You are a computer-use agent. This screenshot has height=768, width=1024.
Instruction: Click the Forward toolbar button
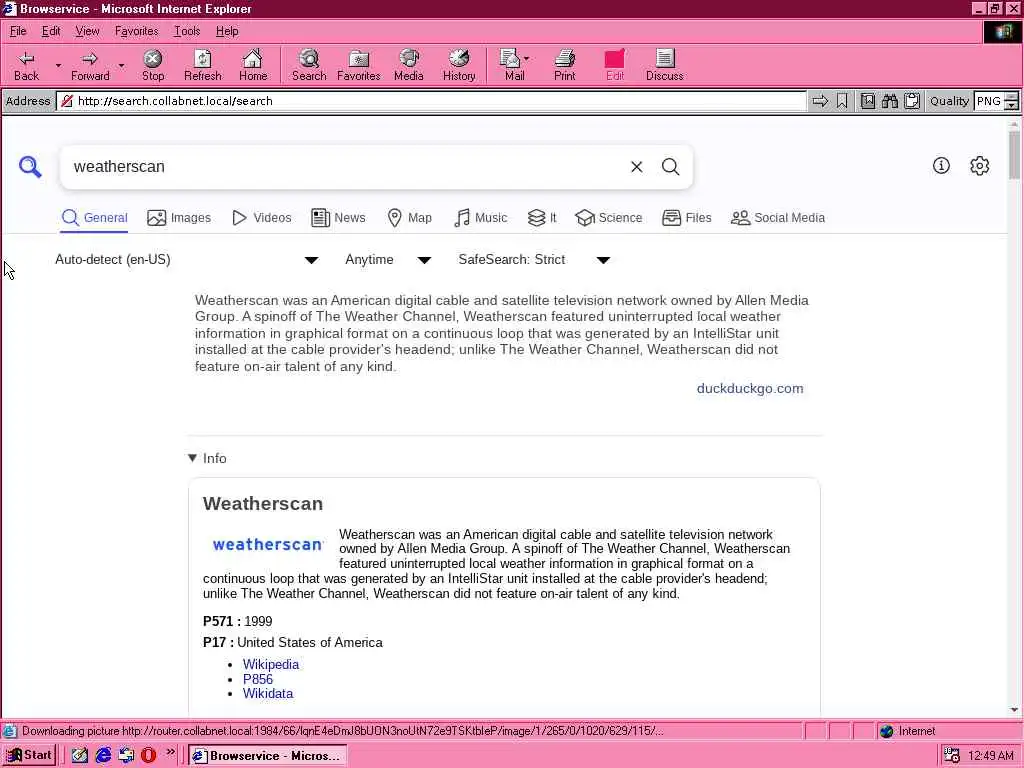(90, 66)
